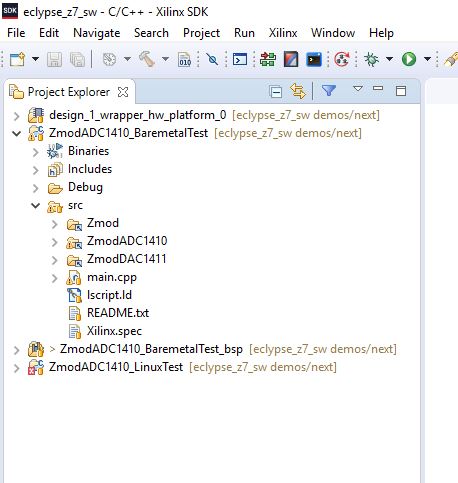Click the hardware platform project icon
Image resolution: width=458 pixels, height=483 pixels.
pyautogui.click(x=36, y=116)
